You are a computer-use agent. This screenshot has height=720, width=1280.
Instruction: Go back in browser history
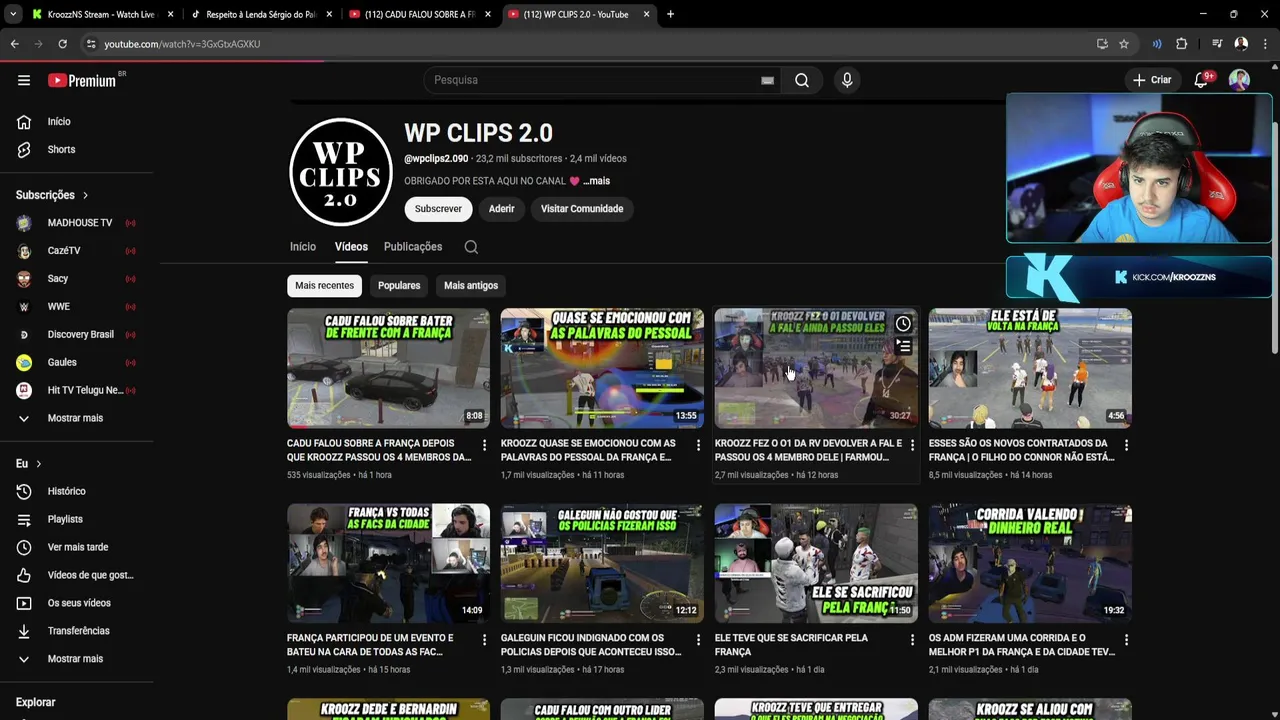(x=15, y=44)
